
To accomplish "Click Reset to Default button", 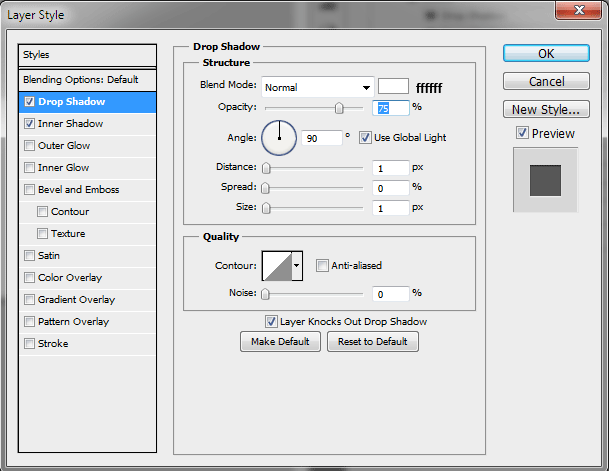I will (372, 342).
